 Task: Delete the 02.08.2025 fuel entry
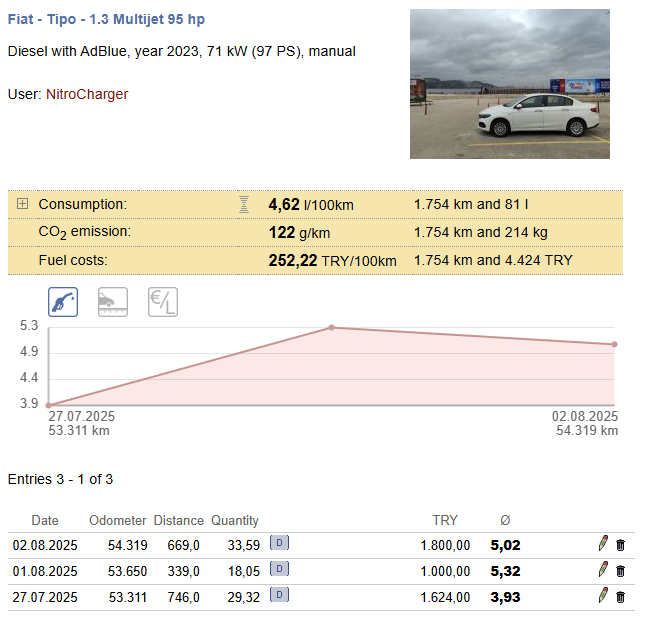click(x=620, y=545)
